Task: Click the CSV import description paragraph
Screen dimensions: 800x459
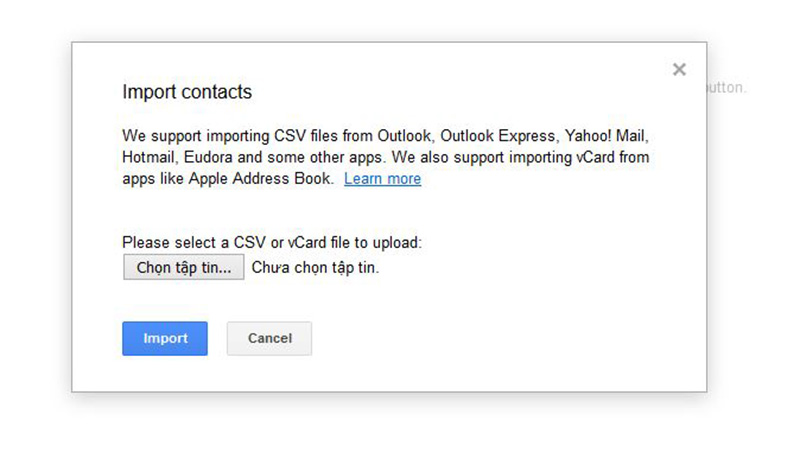Action: tap(390, 156)
